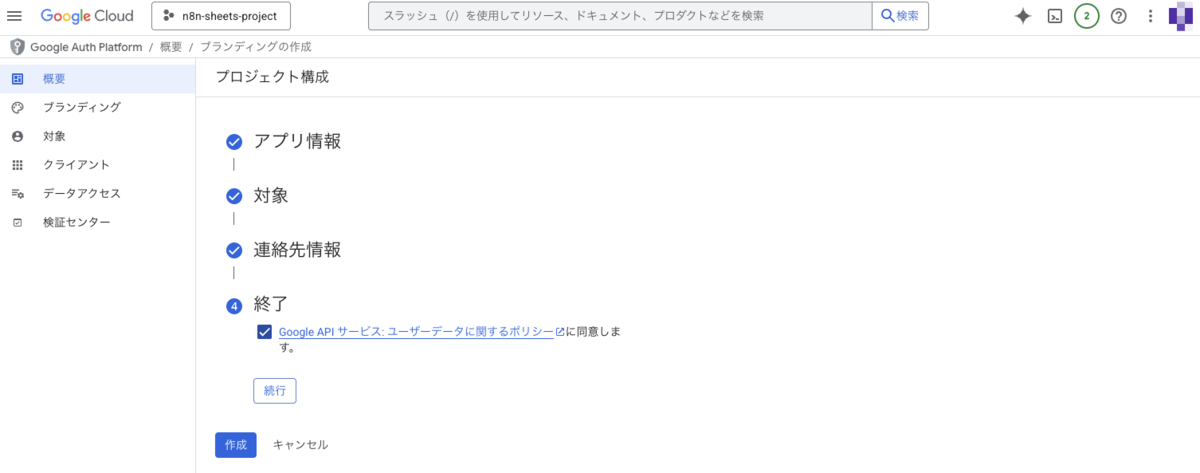Image resolution: width=1200 pixels, height=473 pixels.
Task: Select 検証センター in the sidebar
Action: [98, 222]
